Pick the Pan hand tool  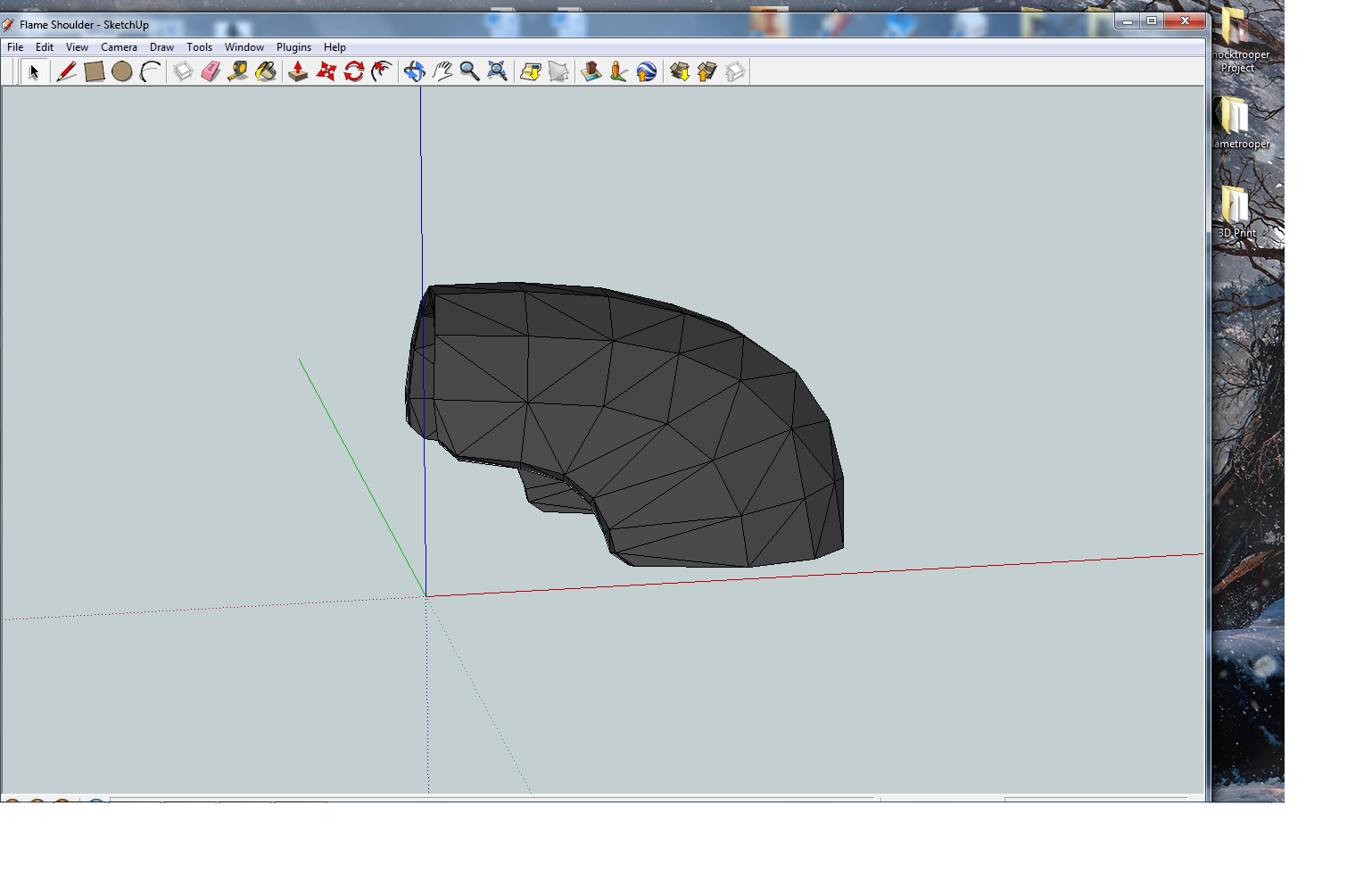[x=442, y=71]
